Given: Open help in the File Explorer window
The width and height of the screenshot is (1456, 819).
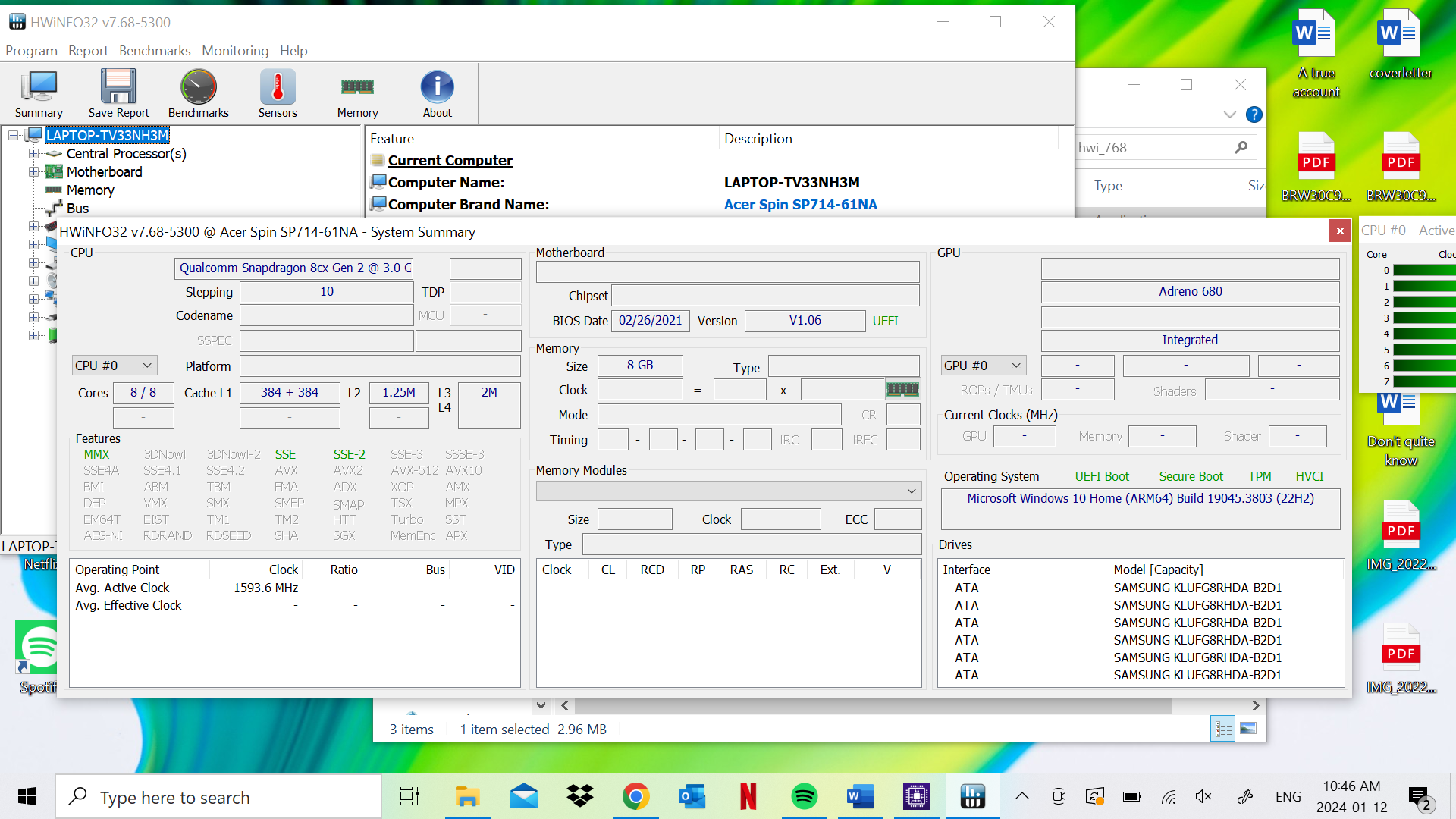Looking at the screenshot, I should click(1254, 115).
